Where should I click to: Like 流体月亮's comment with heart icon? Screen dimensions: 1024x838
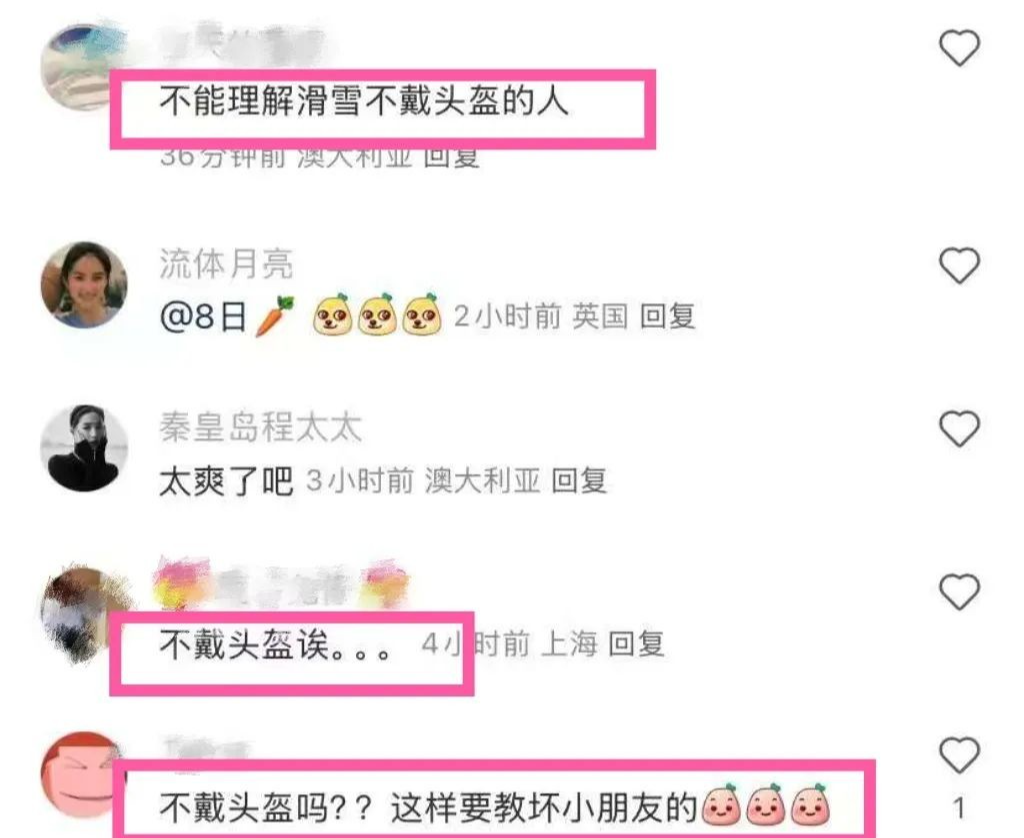coord(959,265)
